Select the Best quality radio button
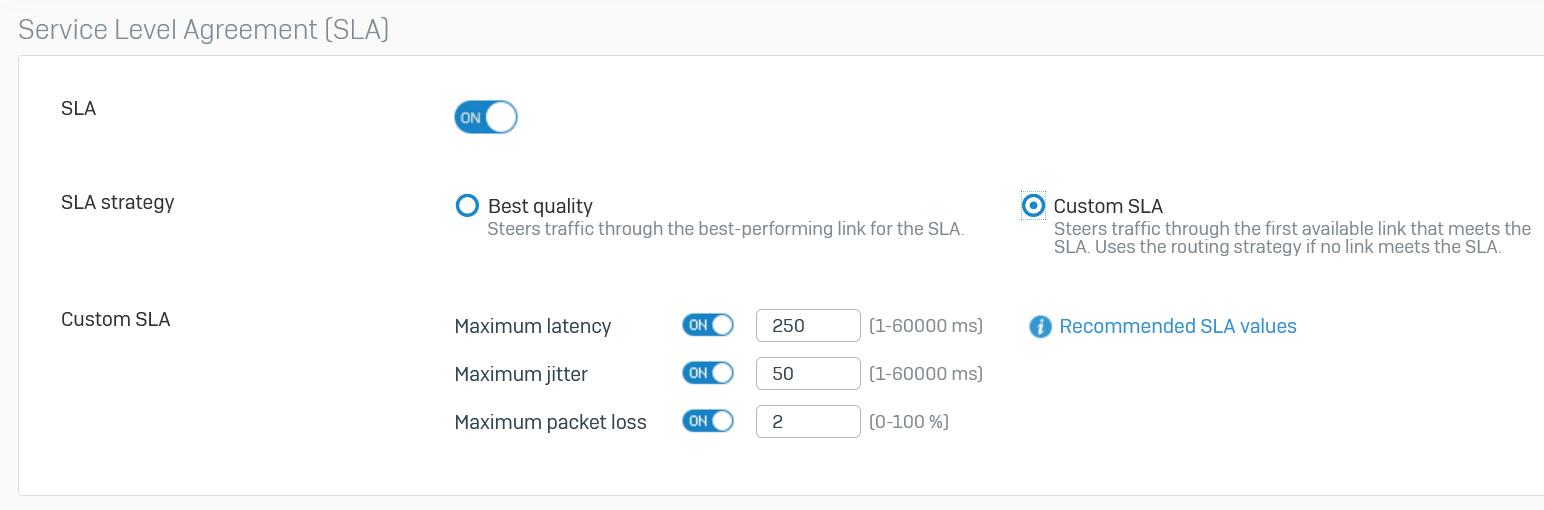This screenshot has height=510, width=1544. click(x=467, y=206)
